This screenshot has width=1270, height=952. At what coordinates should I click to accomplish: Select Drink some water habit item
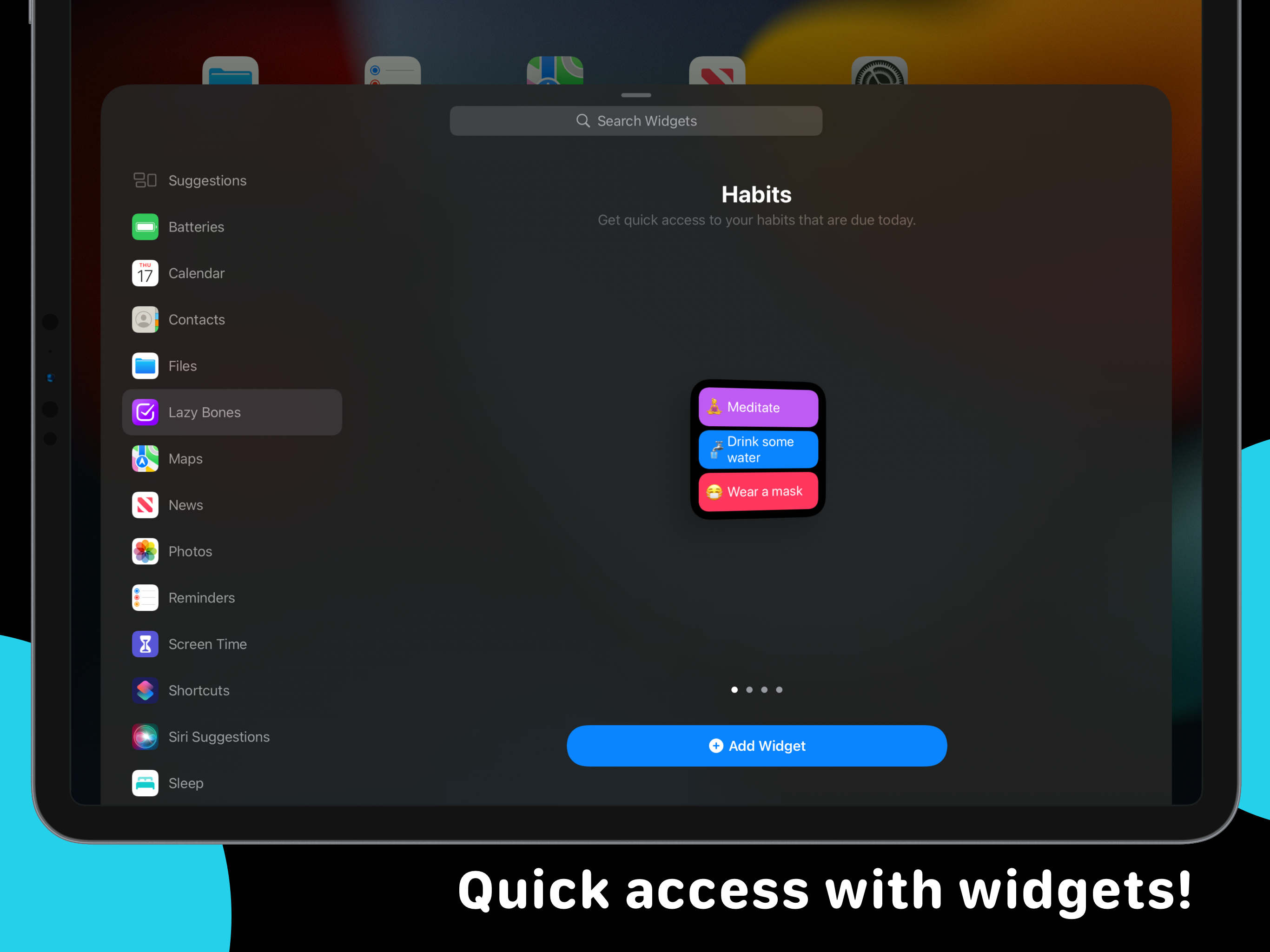[x=757, y=448]
